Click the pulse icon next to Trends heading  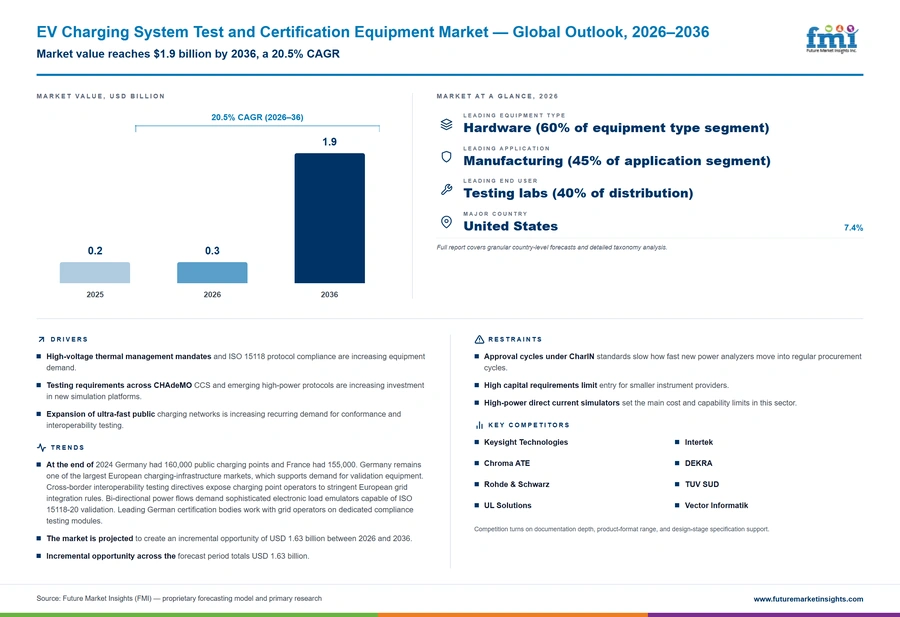41,448
